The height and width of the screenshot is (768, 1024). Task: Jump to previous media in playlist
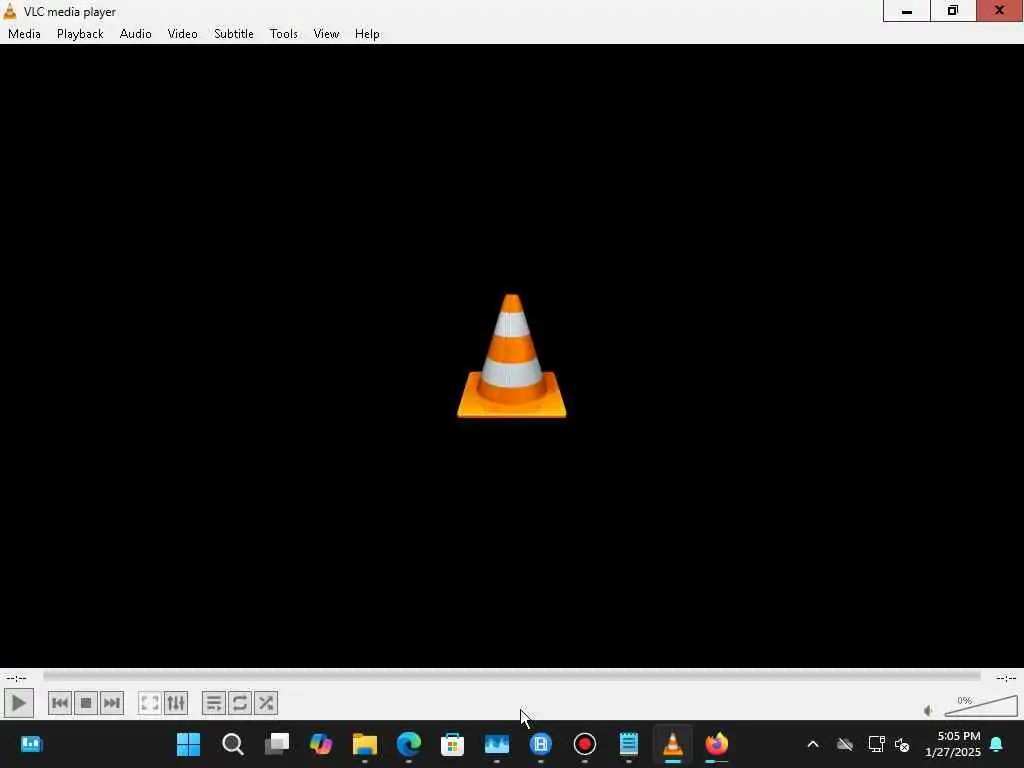[60, 703]
